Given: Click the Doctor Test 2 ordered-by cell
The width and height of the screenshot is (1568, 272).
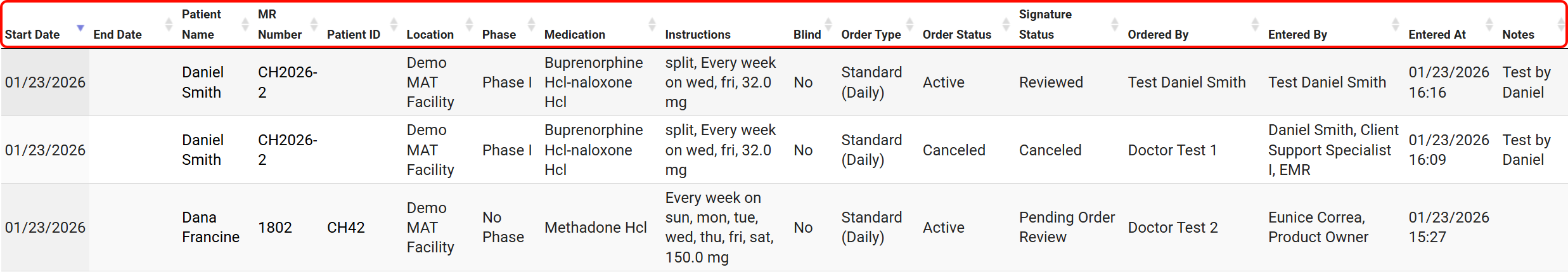Looking at the screenshot, I should click(x=1173, y=227).
